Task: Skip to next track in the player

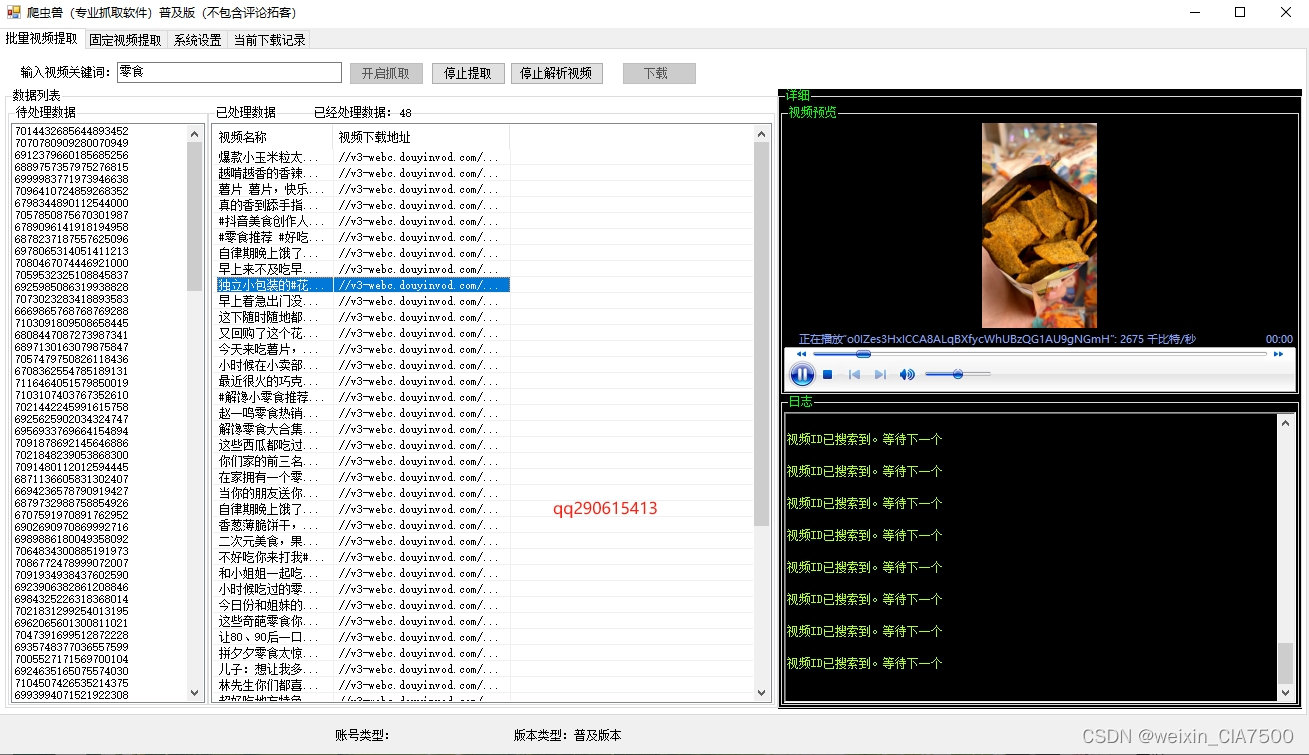Action: tap(880, 374)
